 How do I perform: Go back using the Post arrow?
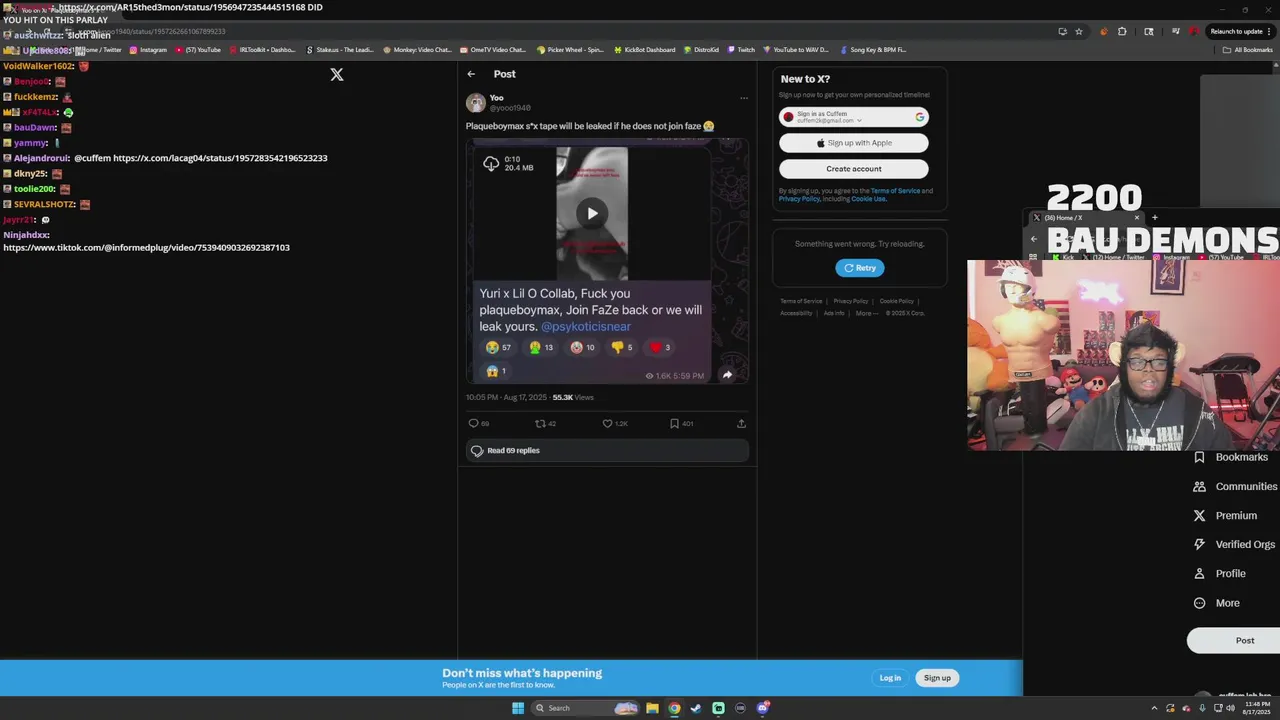(x=471, y=74)
